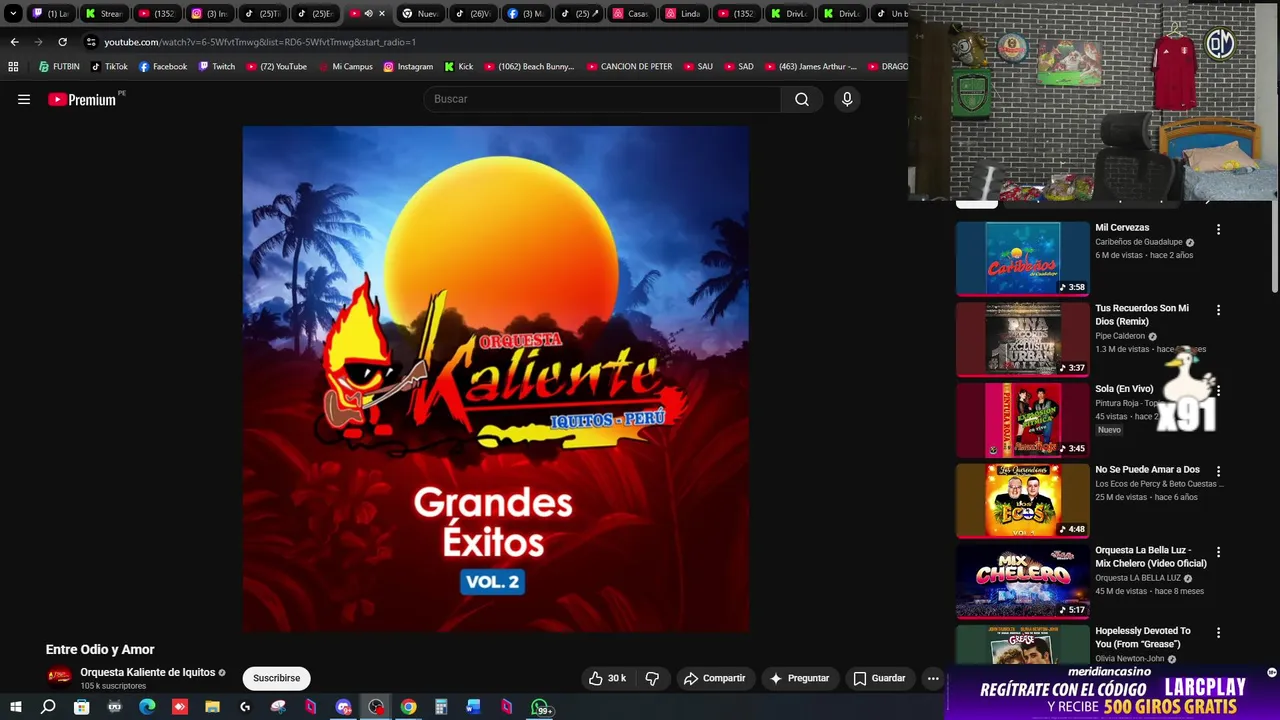
Task: Open Mix Chelero video thumbnail
Action: pyautogui.click(x=1023, y=581)
